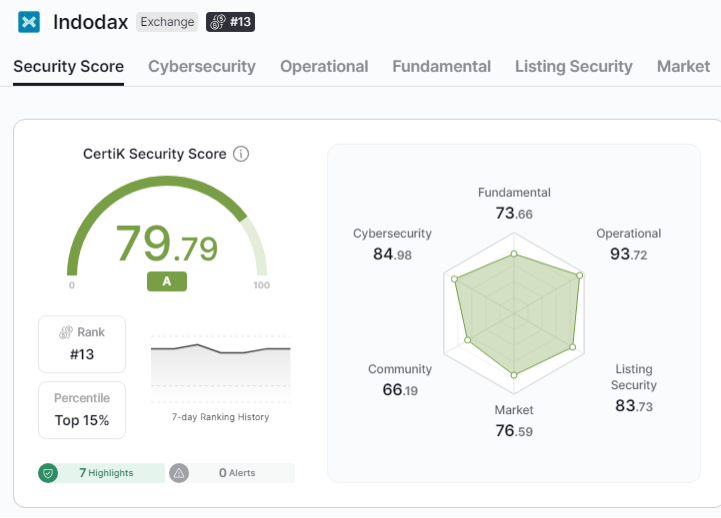This screenshot has height=518, width=721.
Task: Click the Indodax logo icon
Action: (29, 22)
